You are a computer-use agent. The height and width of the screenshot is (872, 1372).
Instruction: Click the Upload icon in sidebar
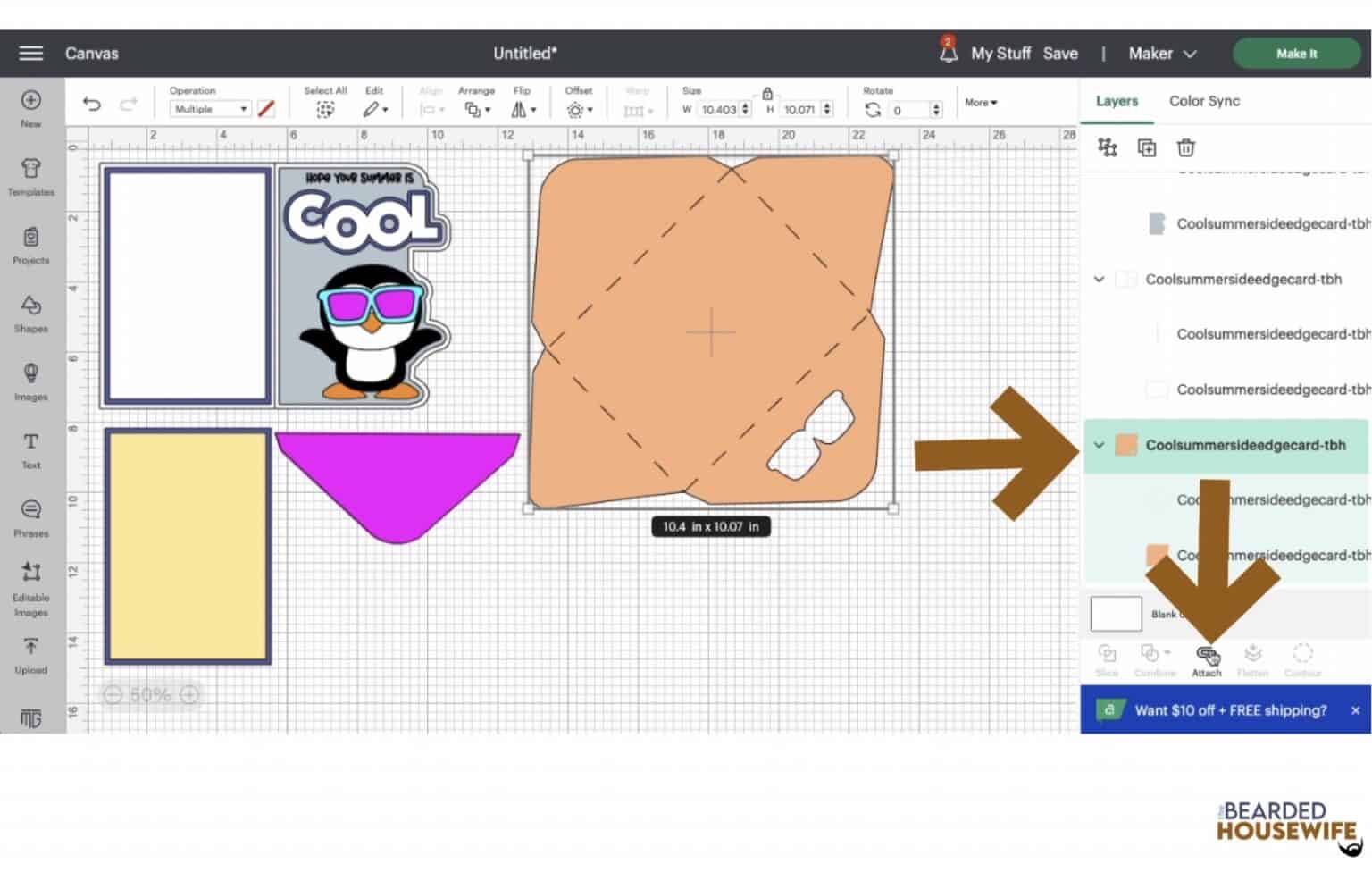[x=30, y=654]
